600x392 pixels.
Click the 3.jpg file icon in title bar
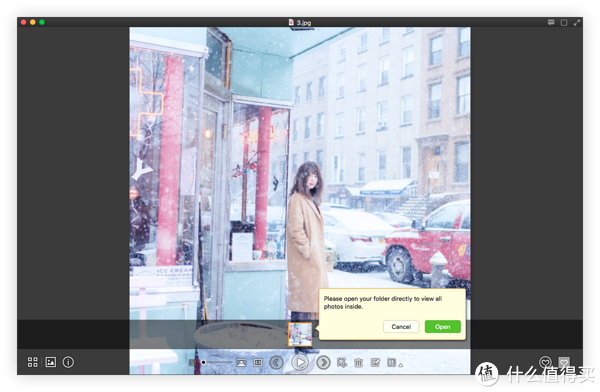click(291, 22)
